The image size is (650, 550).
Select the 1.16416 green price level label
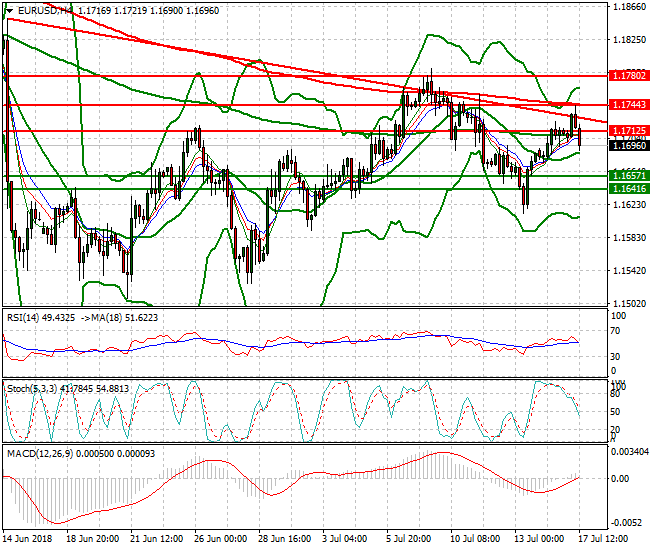pos(629,189)
